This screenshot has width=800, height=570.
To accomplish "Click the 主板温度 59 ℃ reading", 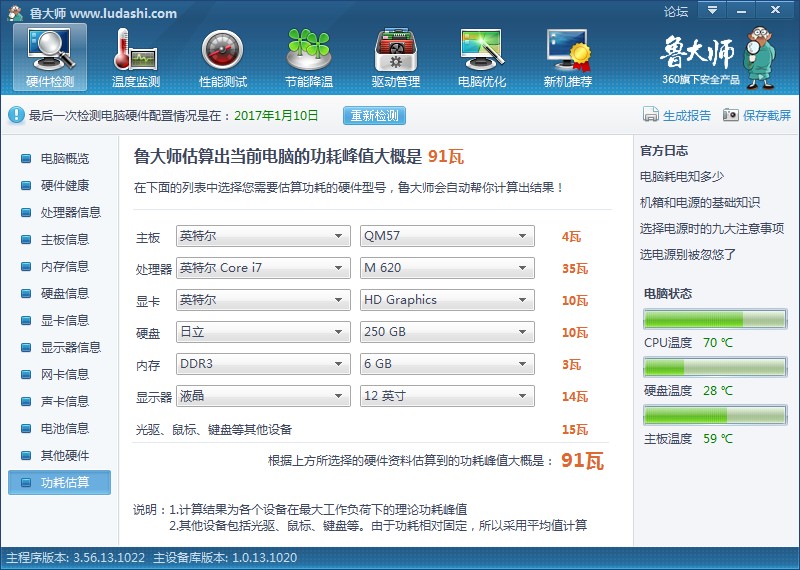I will (x=717, y=439).
